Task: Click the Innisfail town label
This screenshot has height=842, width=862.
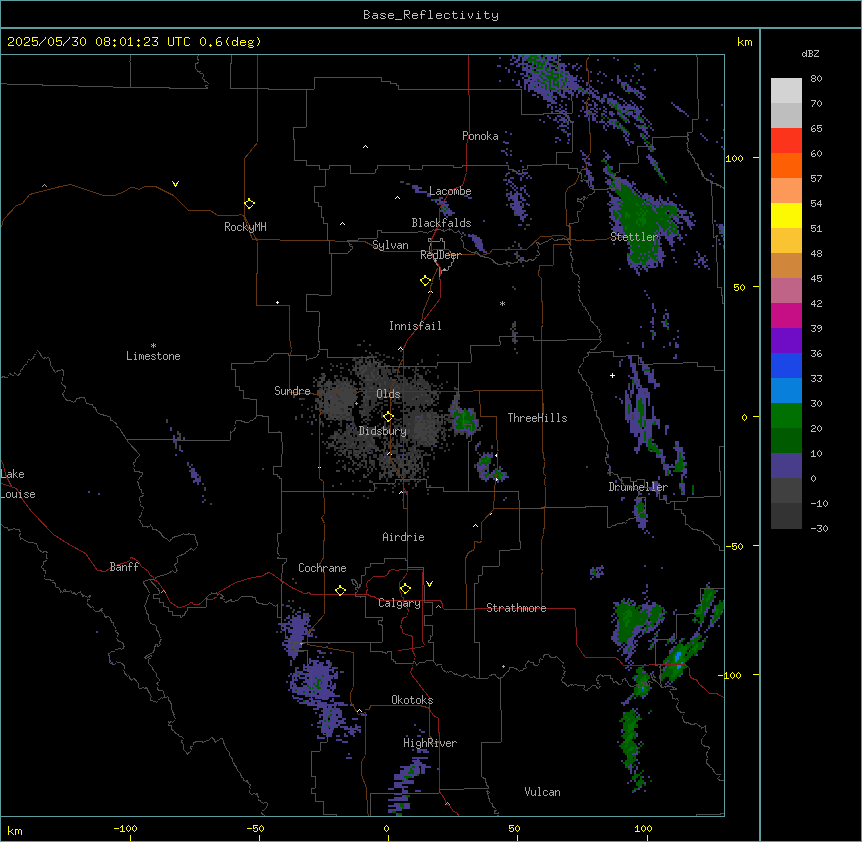Action: pos(415,326)
